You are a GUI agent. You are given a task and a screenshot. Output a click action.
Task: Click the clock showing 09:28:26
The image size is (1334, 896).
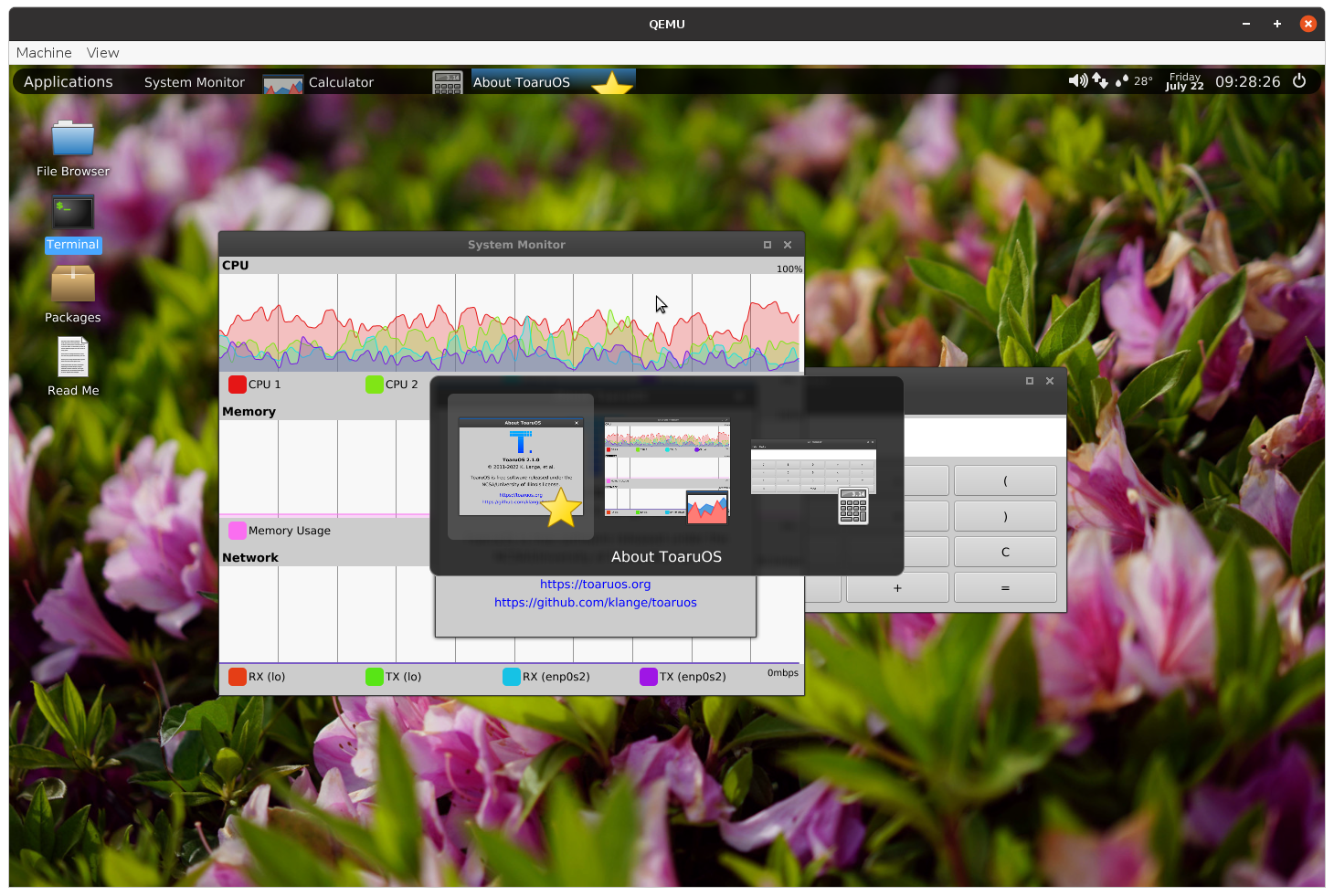click(1247, 81)
